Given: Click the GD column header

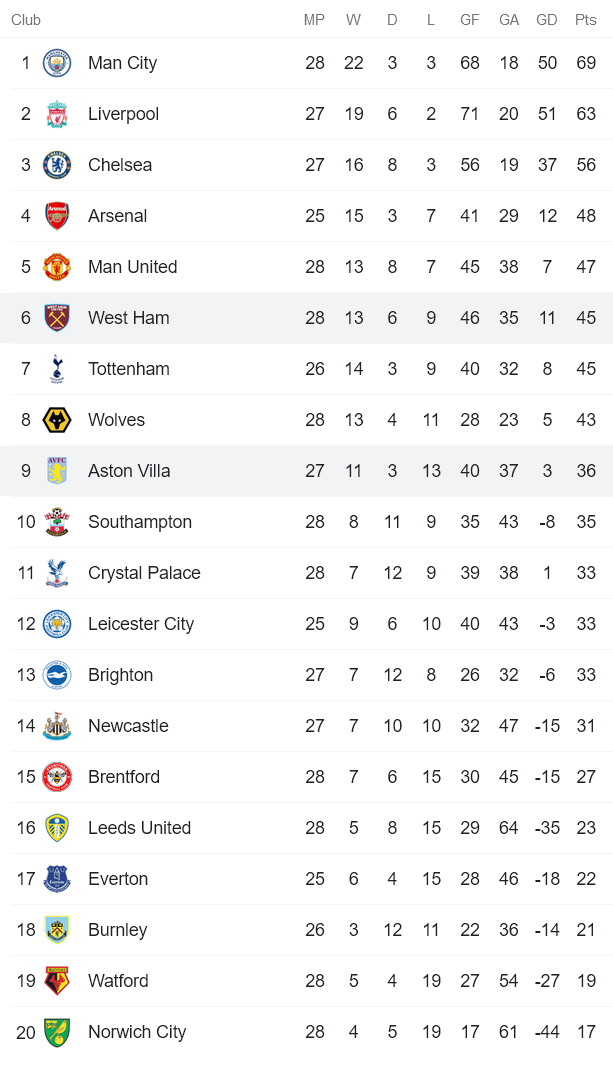Looking at the screenshot, I should tap(547, 20).
